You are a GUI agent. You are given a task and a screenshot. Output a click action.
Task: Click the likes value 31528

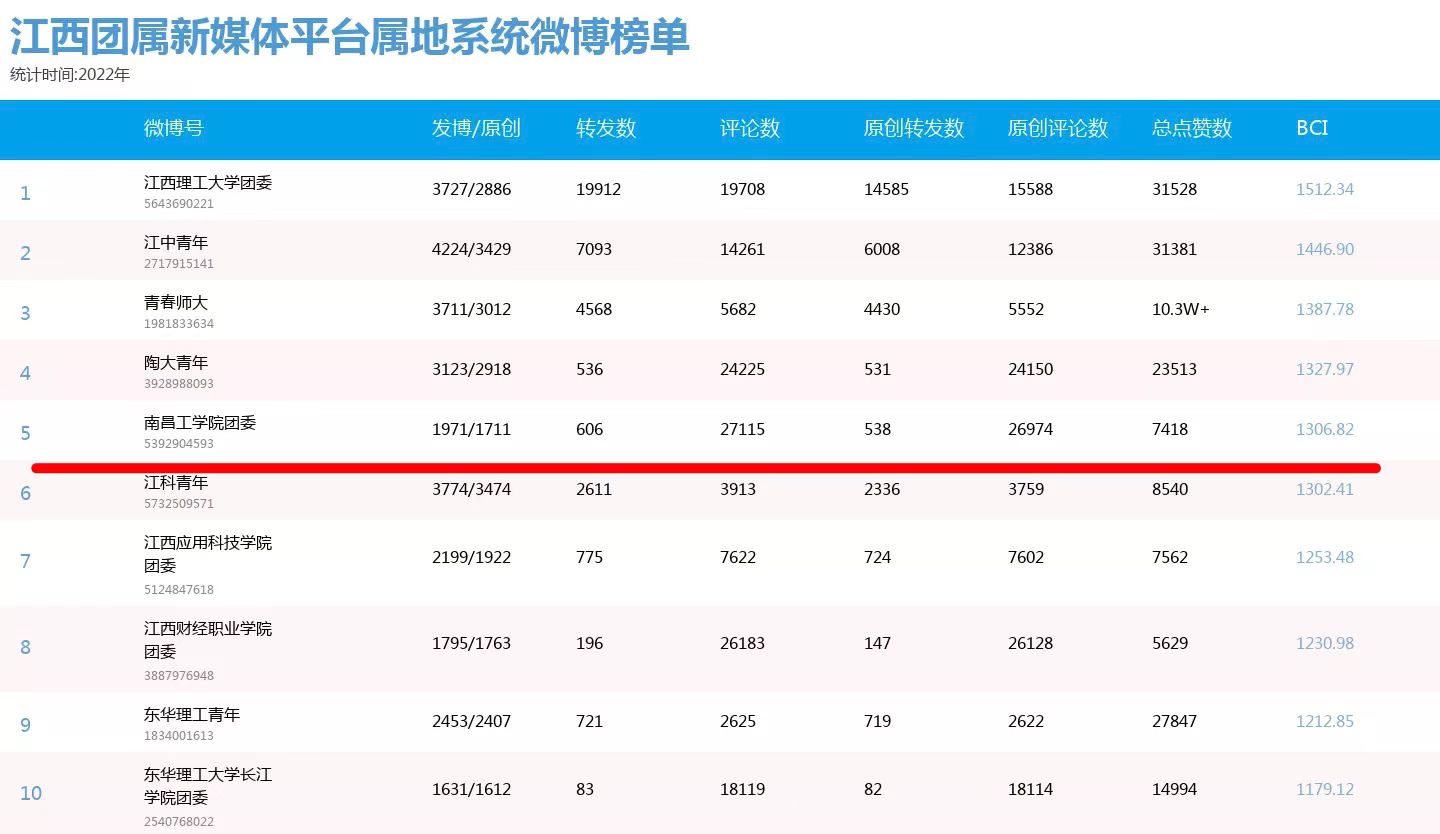1174,189
